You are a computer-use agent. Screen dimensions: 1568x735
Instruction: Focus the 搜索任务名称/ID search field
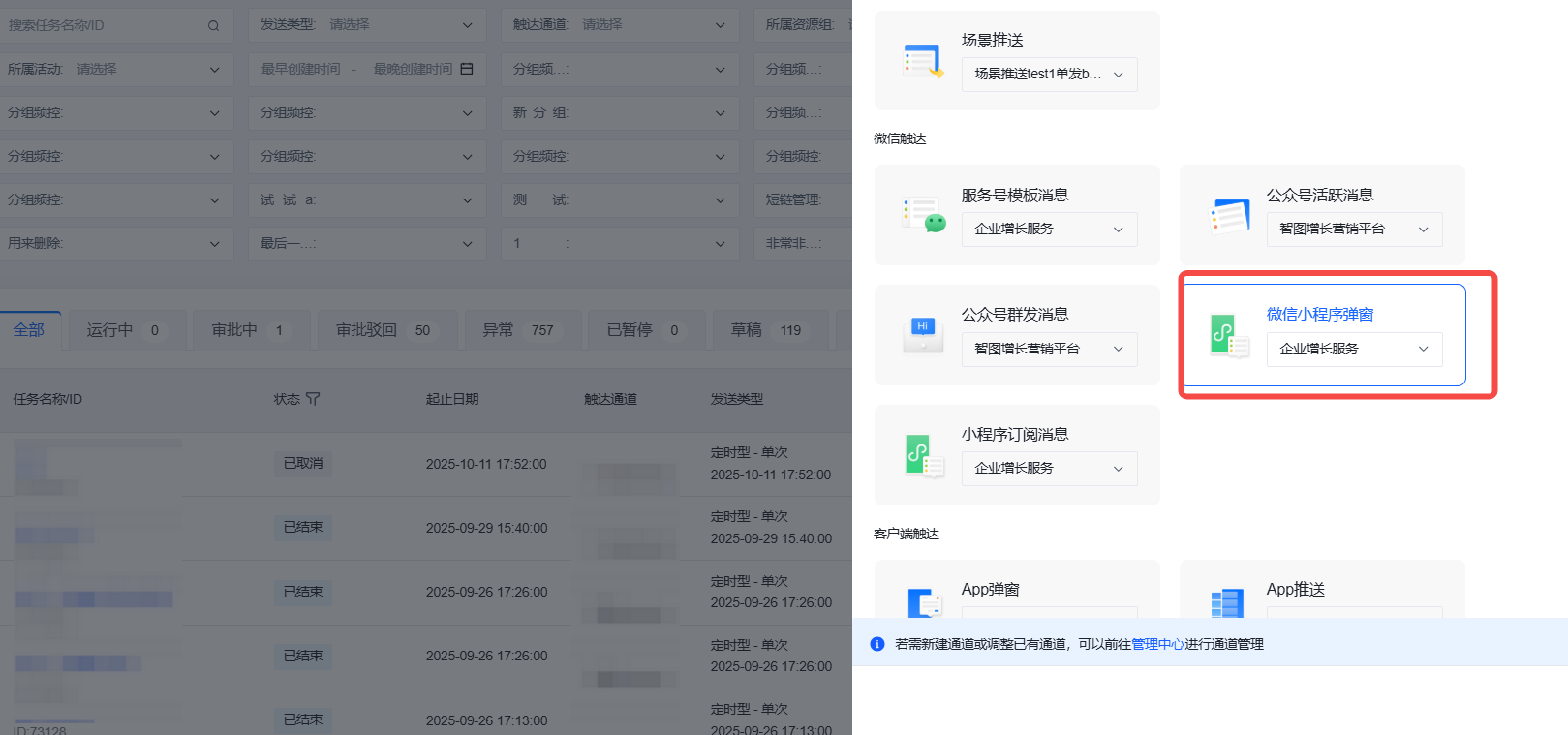pyautogui.click(x=116, y=25)
